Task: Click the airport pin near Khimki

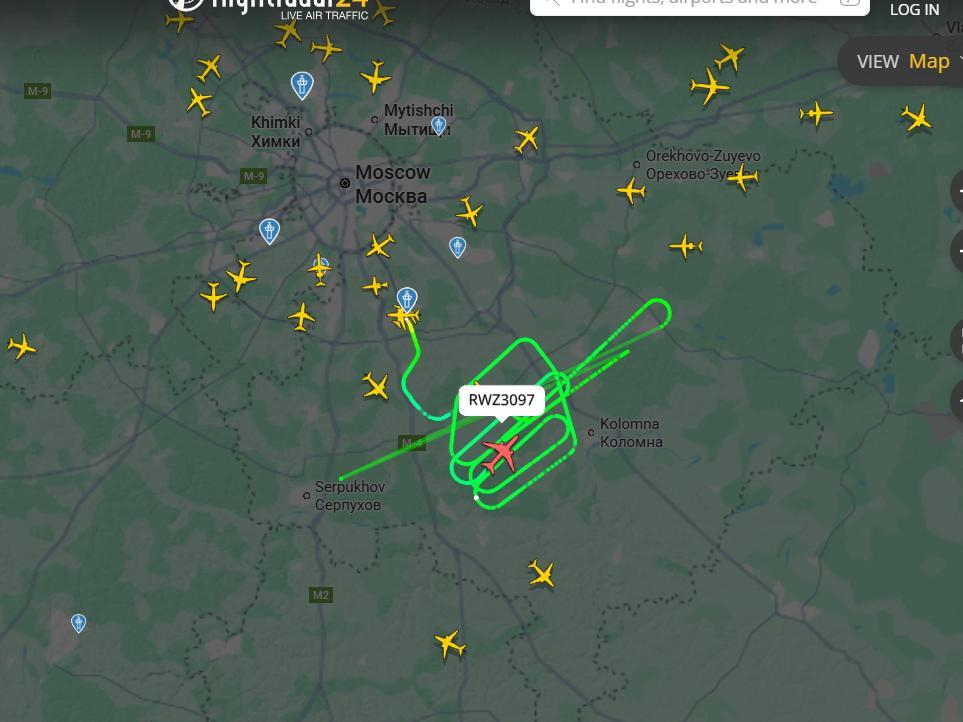Action: 302,85
